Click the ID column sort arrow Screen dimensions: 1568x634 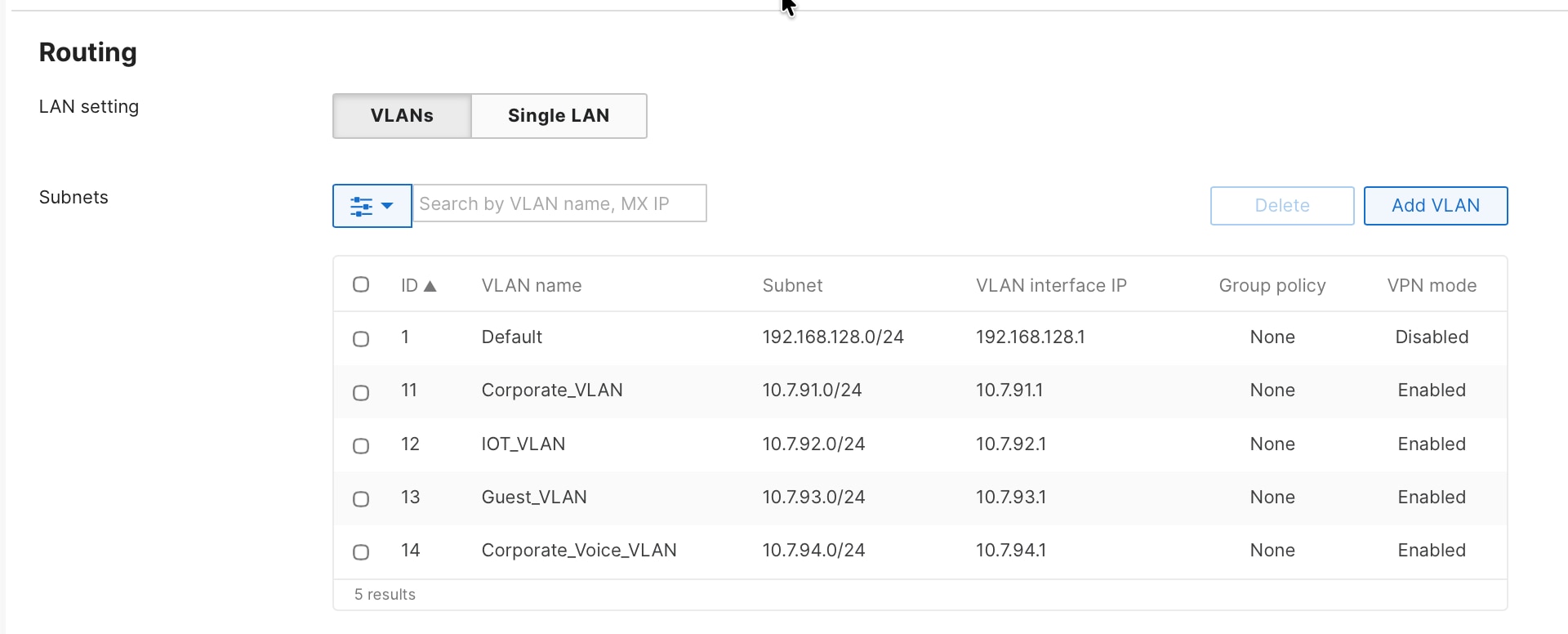[431, 286]
